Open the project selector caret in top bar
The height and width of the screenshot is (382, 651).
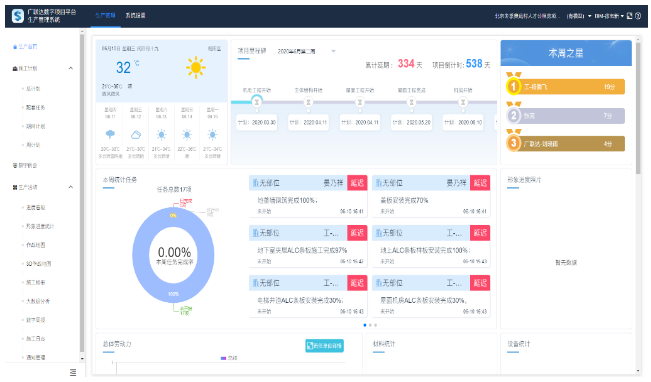point(590,16)
